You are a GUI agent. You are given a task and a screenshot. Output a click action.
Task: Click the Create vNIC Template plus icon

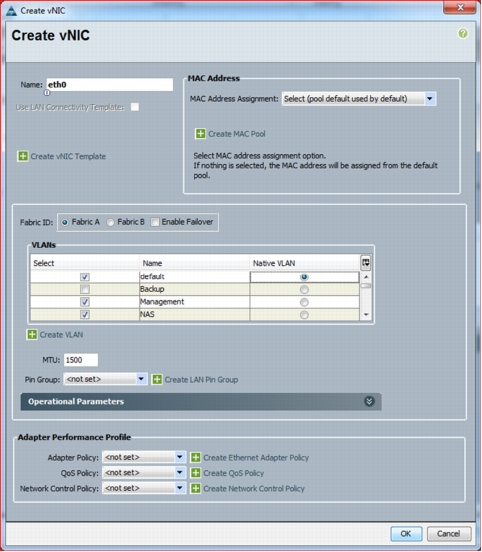[x=23, y=156]
